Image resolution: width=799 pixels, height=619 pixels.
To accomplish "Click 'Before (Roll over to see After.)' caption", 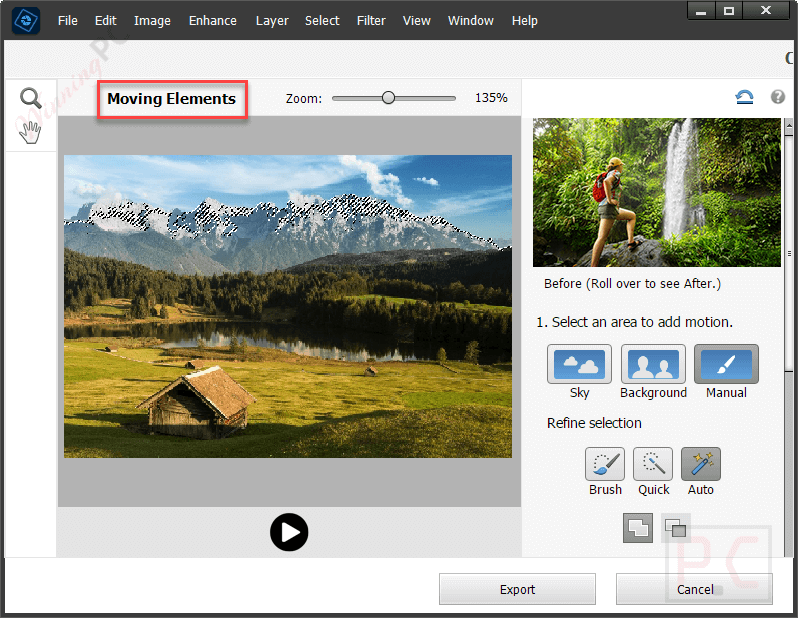I will 632,283.
